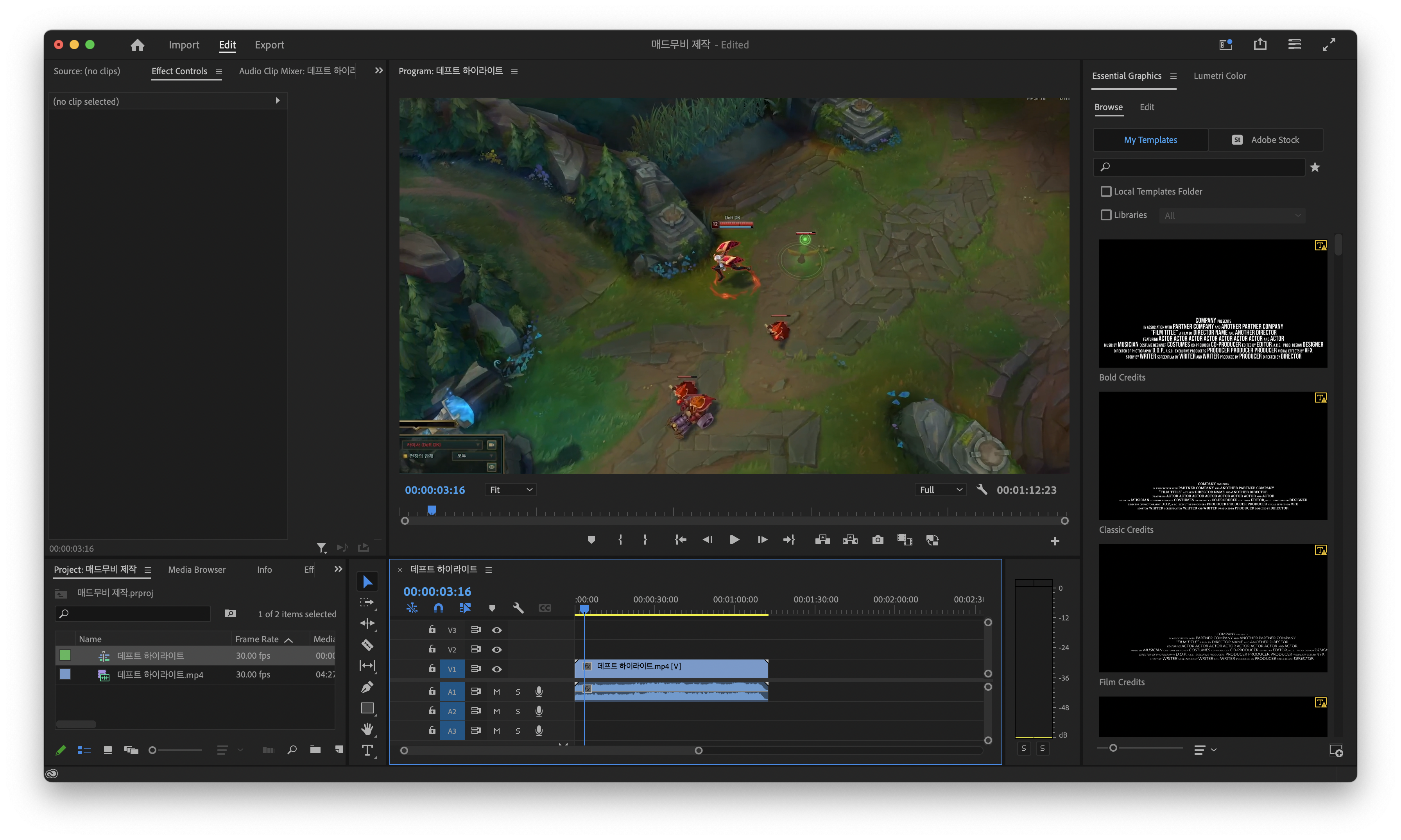Click the Bold Credits template thumbnail
Screen dimensions: 1401x840
[x=1213, y=304]
